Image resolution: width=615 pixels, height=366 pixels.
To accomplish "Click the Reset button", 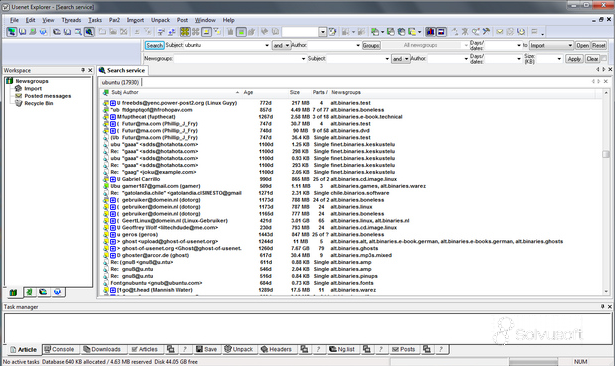I will pos(599,46).
